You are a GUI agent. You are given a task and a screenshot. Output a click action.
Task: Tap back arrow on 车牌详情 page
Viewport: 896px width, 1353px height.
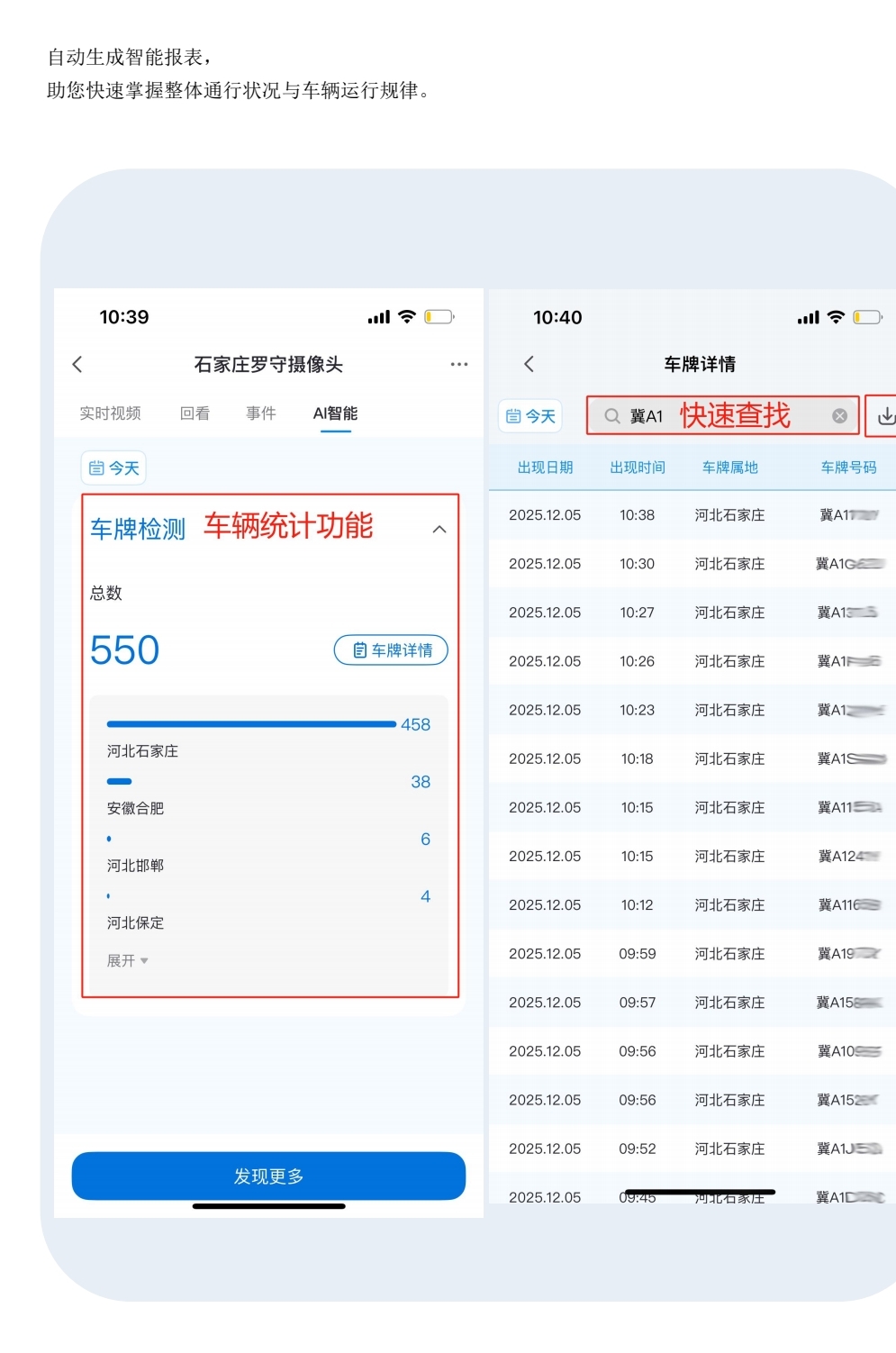point(529,364)
